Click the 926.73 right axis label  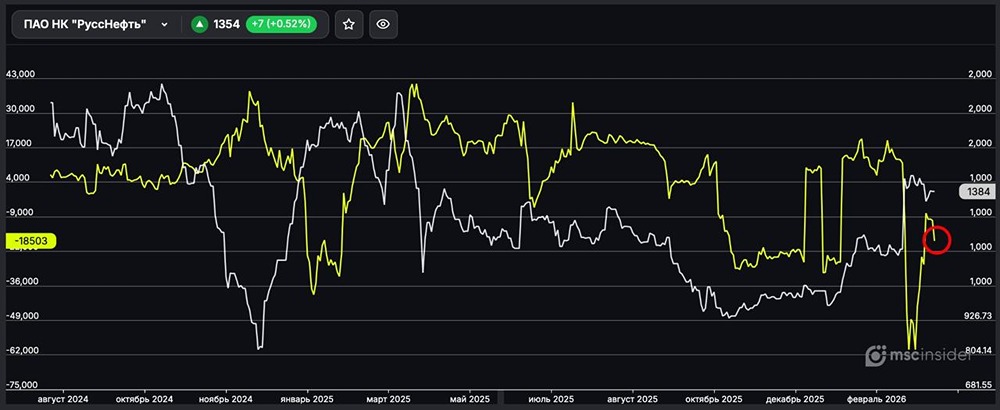(976, 316)
